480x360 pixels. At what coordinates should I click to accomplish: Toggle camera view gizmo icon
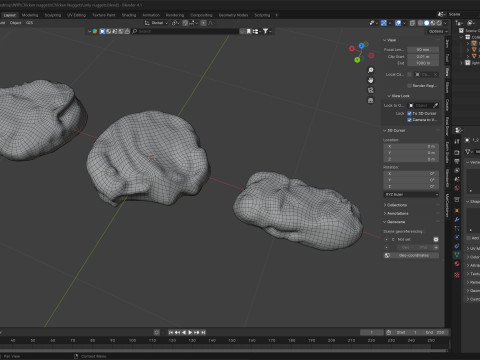pyautogui.click(x=370, y=90)
